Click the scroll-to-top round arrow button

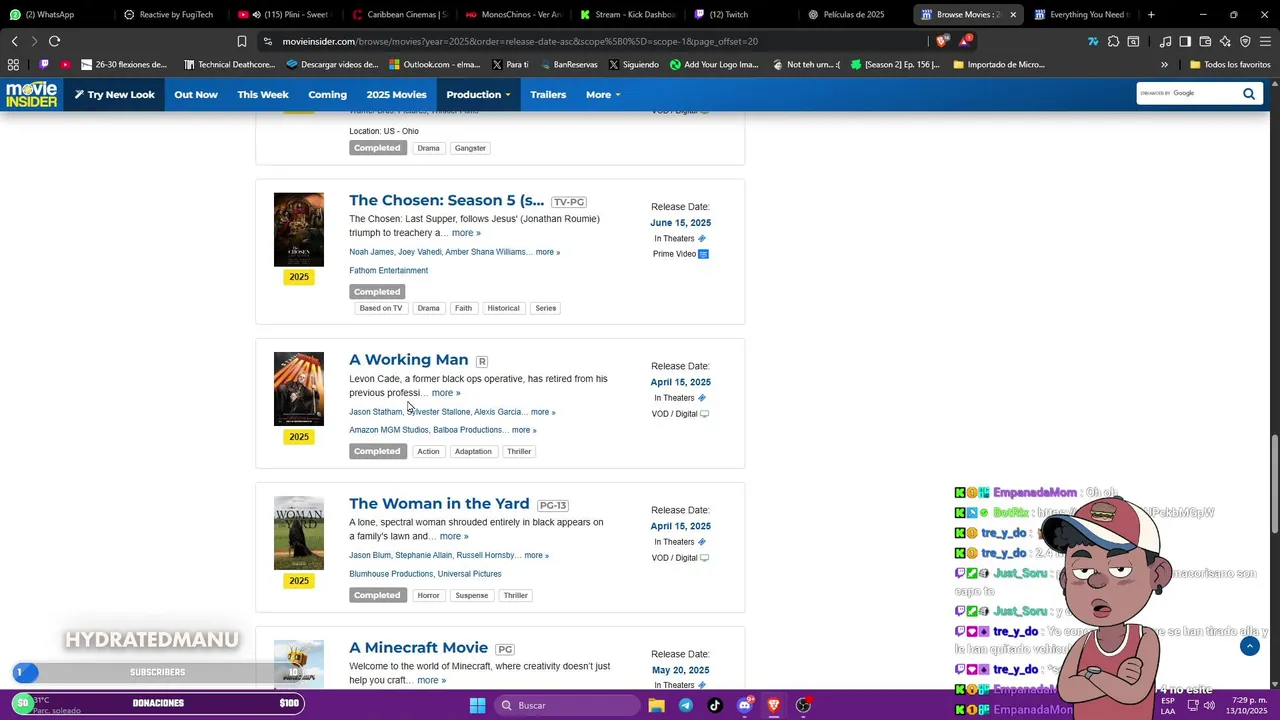[1249, 646]
